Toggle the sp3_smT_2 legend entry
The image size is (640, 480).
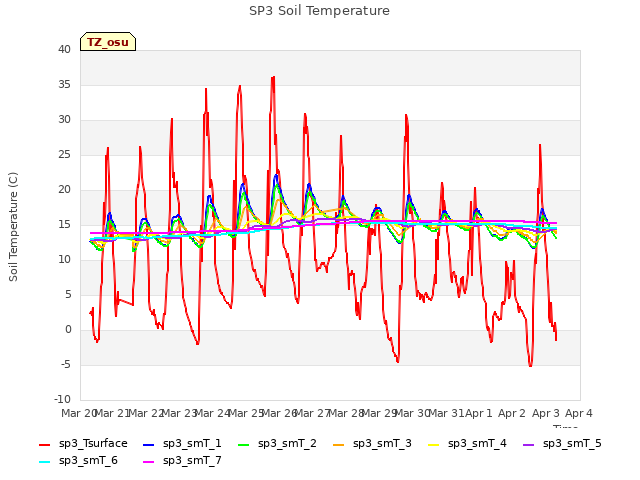point(278,444)
